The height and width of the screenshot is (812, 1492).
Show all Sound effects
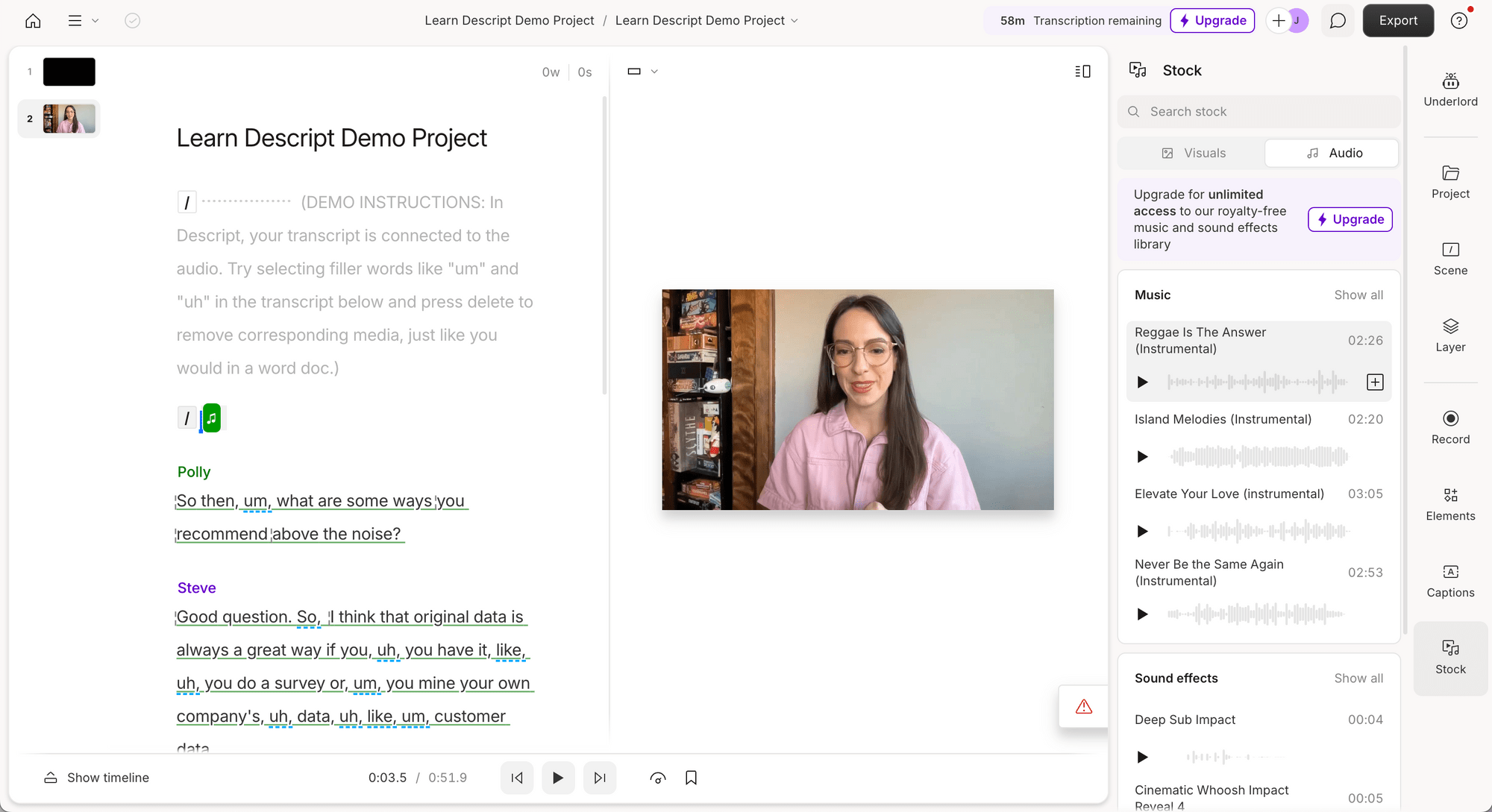[1358, 679]
